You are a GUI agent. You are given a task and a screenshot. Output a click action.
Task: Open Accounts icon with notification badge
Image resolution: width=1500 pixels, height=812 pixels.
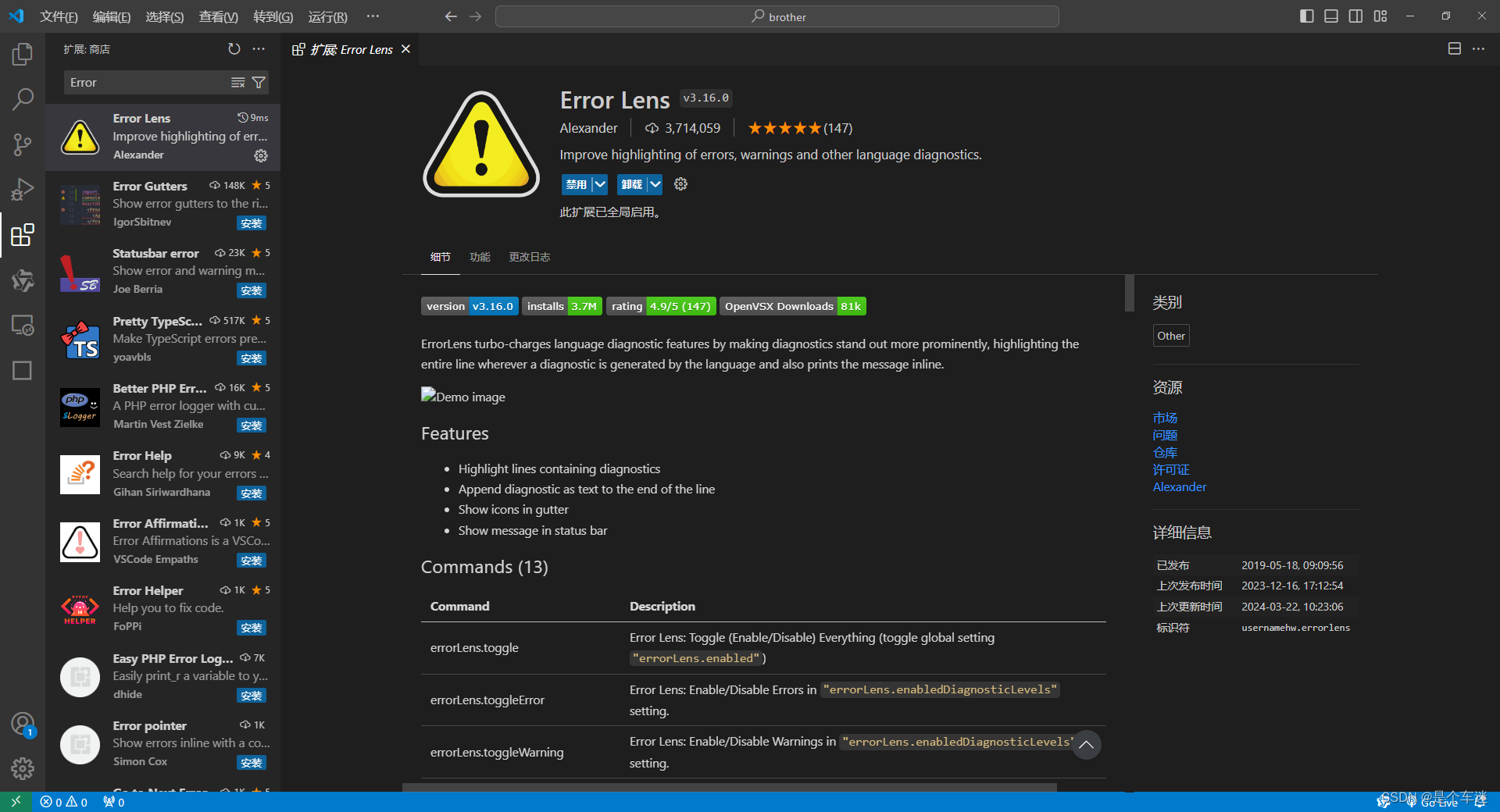(23, 725)
